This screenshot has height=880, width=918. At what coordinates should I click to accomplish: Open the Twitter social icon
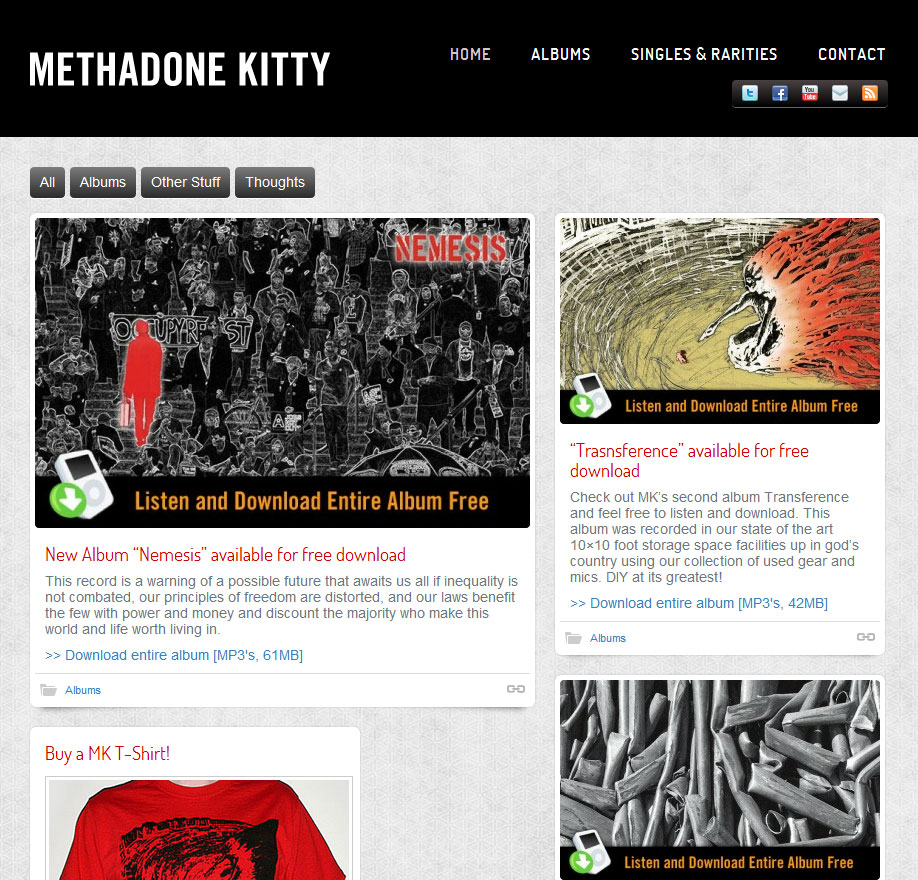click(749, 93)
